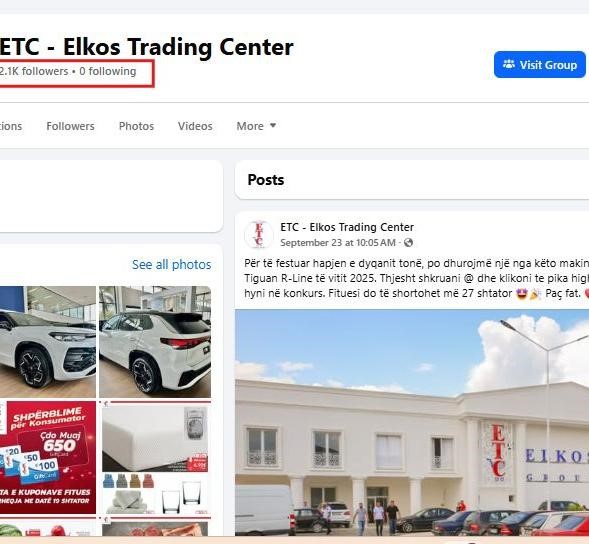Click the ETC logo avatar on the post

tap(258, 234)
